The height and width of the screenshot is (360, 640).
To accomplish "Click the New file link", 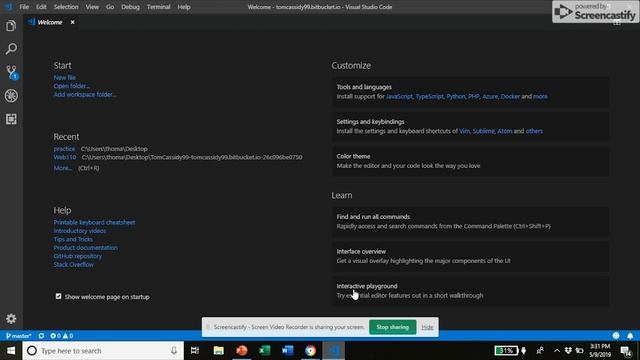I will pos(64,78).
